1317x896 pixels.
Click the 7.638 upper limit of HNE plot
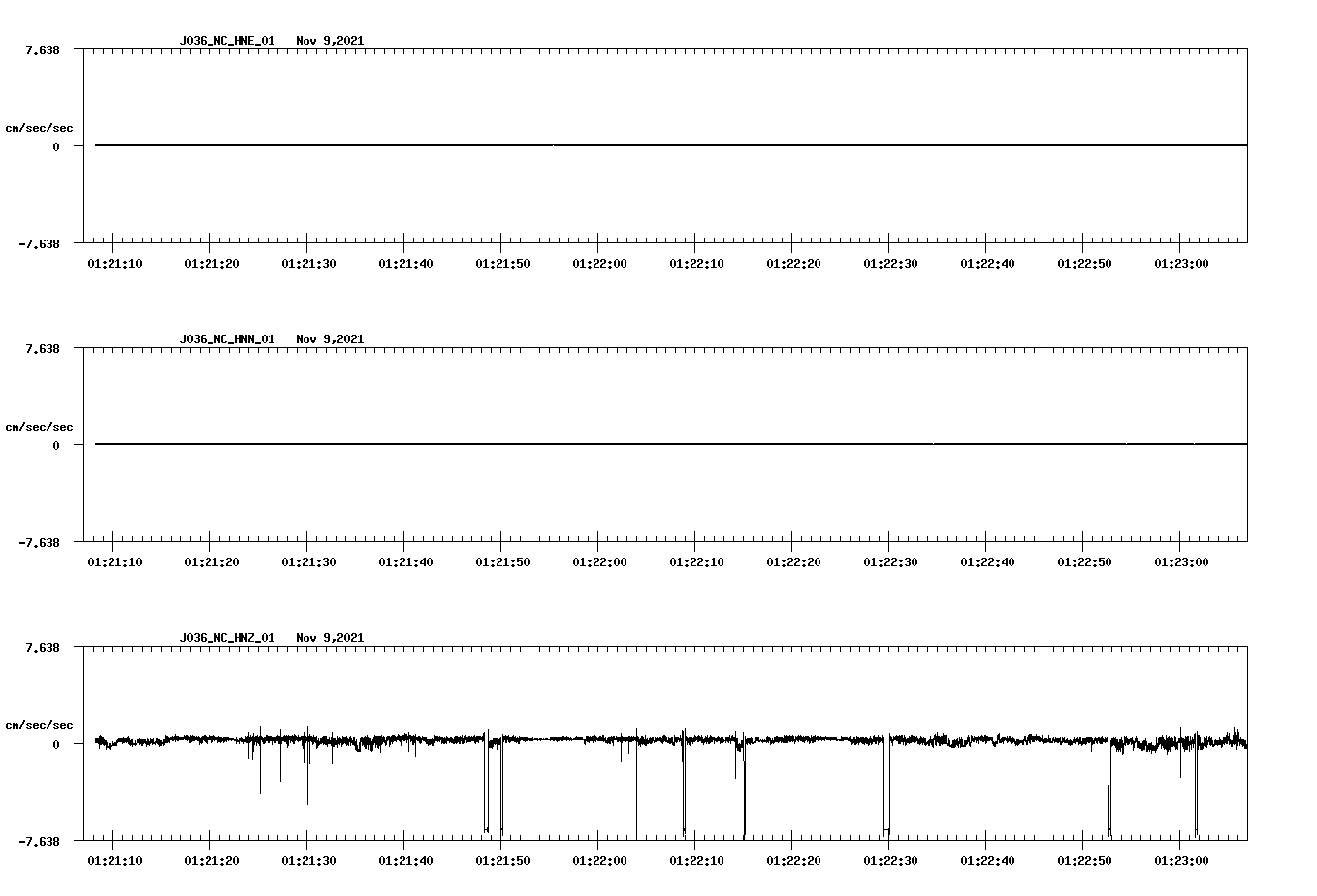pyautogui.click(x=43, y=49)
